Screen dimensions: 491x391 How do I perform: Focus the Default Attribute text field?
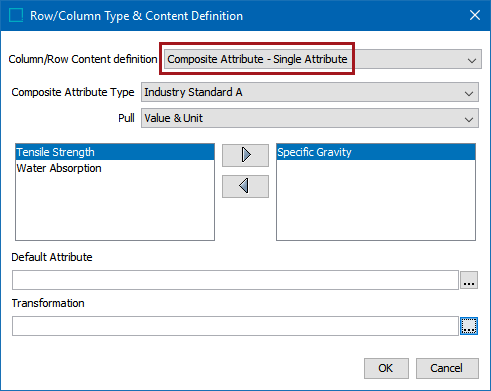(x=235, y=280)
